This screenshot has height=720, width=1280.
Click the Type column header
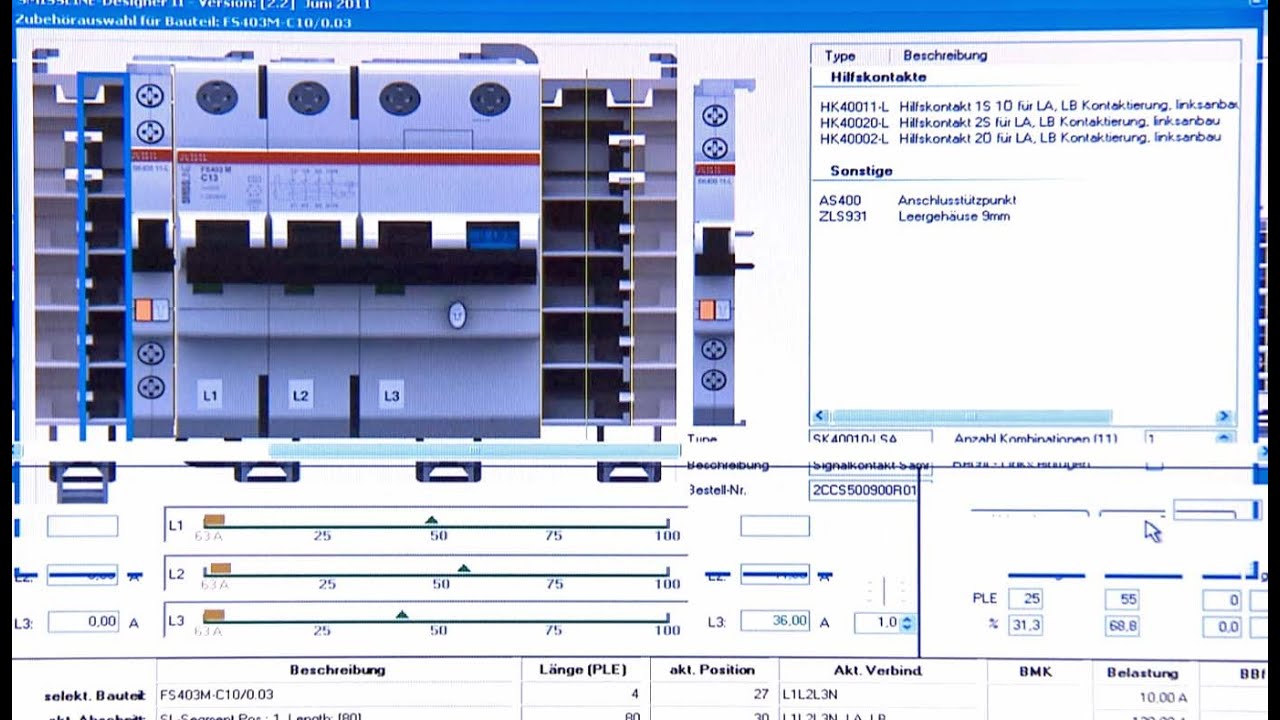tap(840, 55)
